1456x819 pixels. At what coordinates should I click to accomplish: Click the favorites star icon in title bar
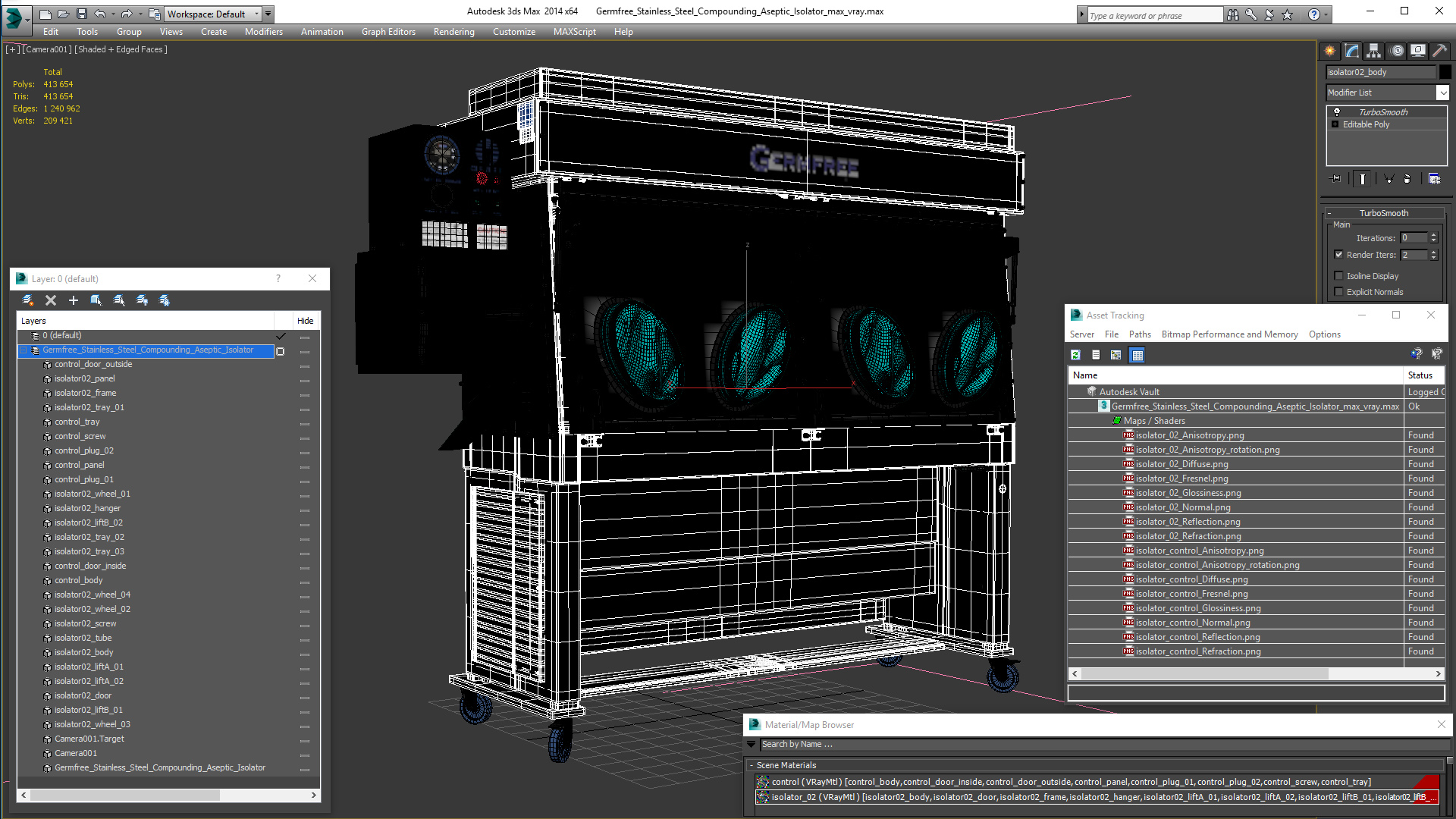[1287, 14]
